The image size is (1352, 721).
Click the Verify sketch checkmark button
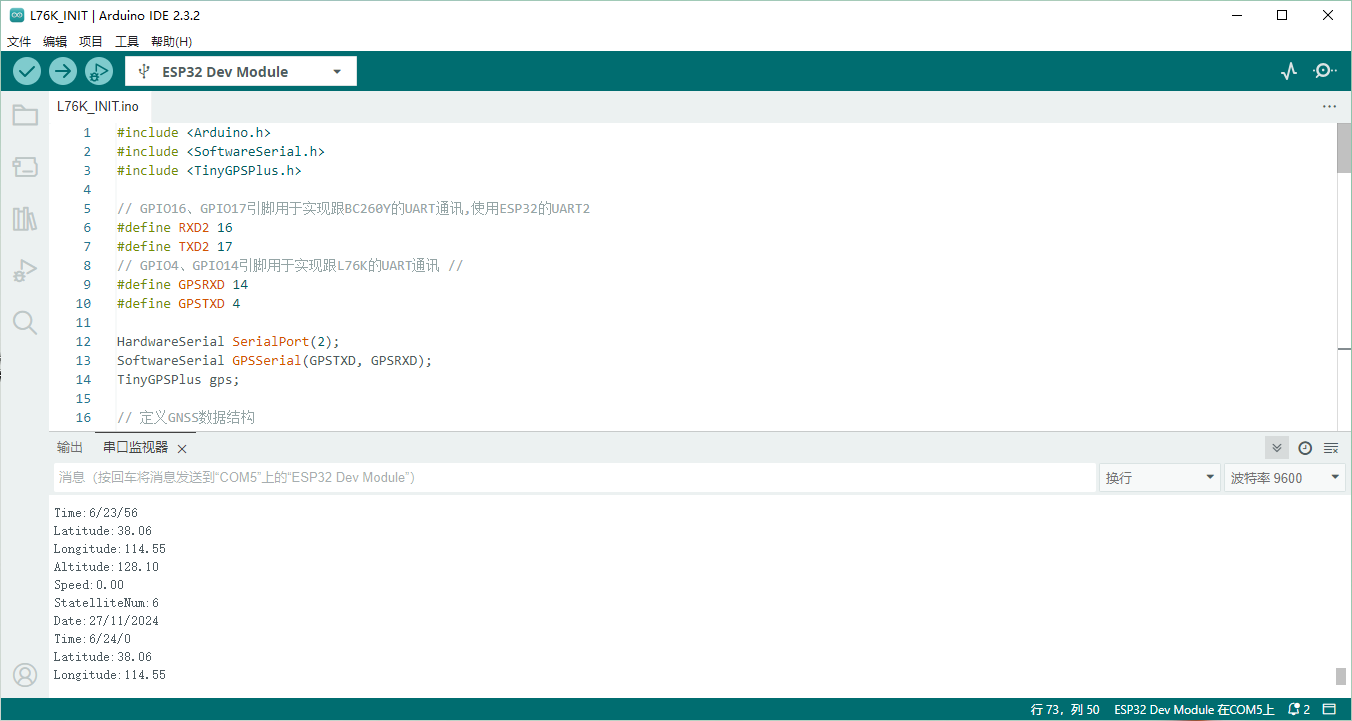tap(27, 71)
